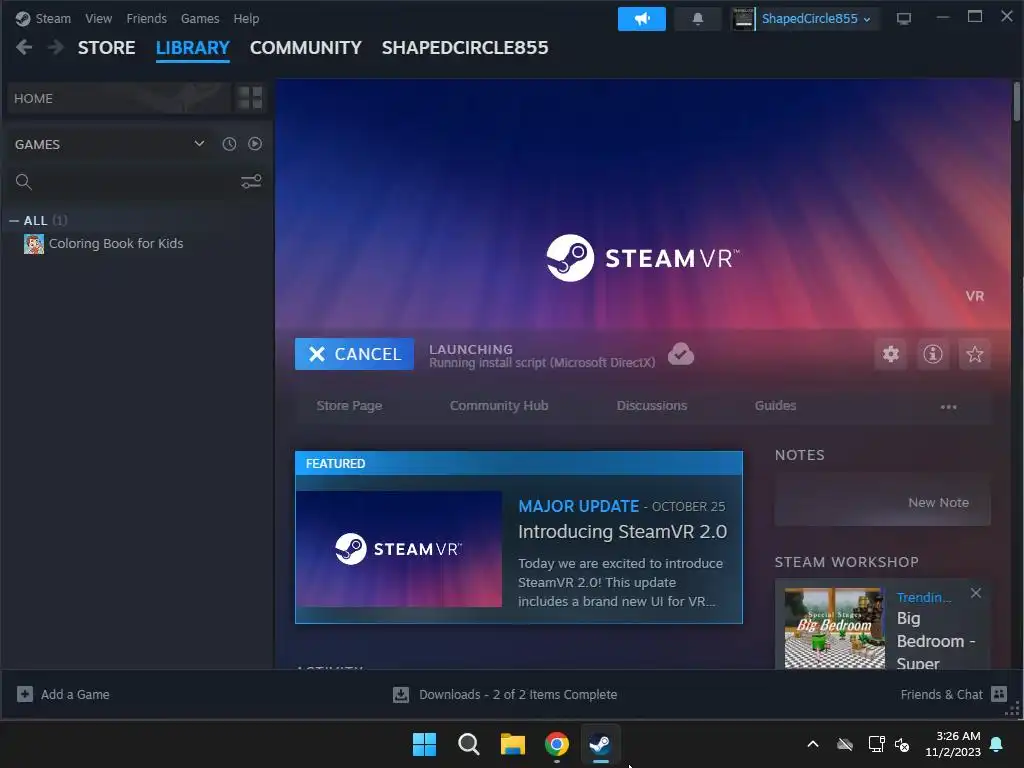The width and height of the screenshot is (1024, 768).
Task: Open SteamVR game info icon
Action: [933, 354]
